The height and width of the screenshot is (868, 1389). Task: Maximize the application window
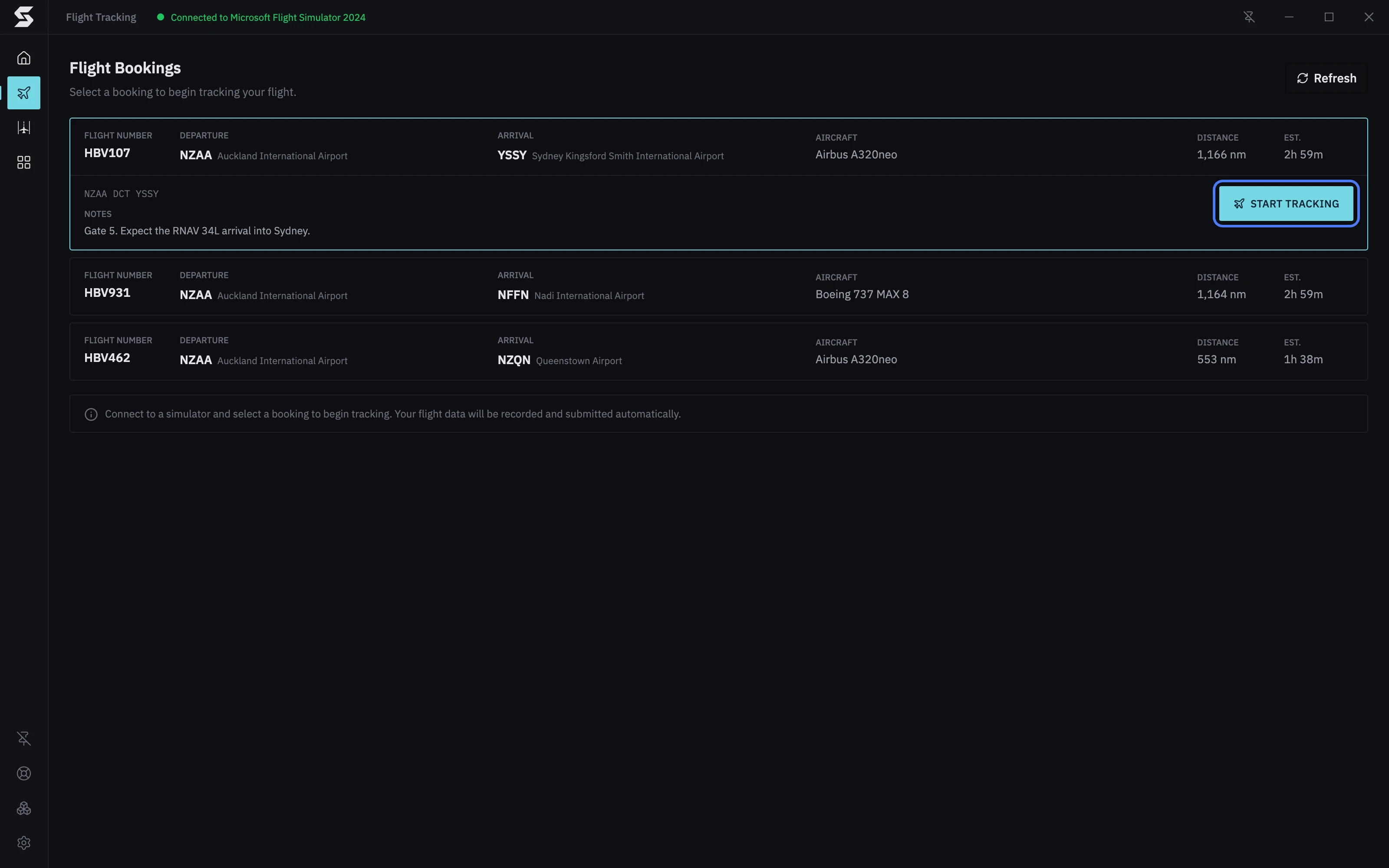pyautogui.click(x=1329, y=17)
